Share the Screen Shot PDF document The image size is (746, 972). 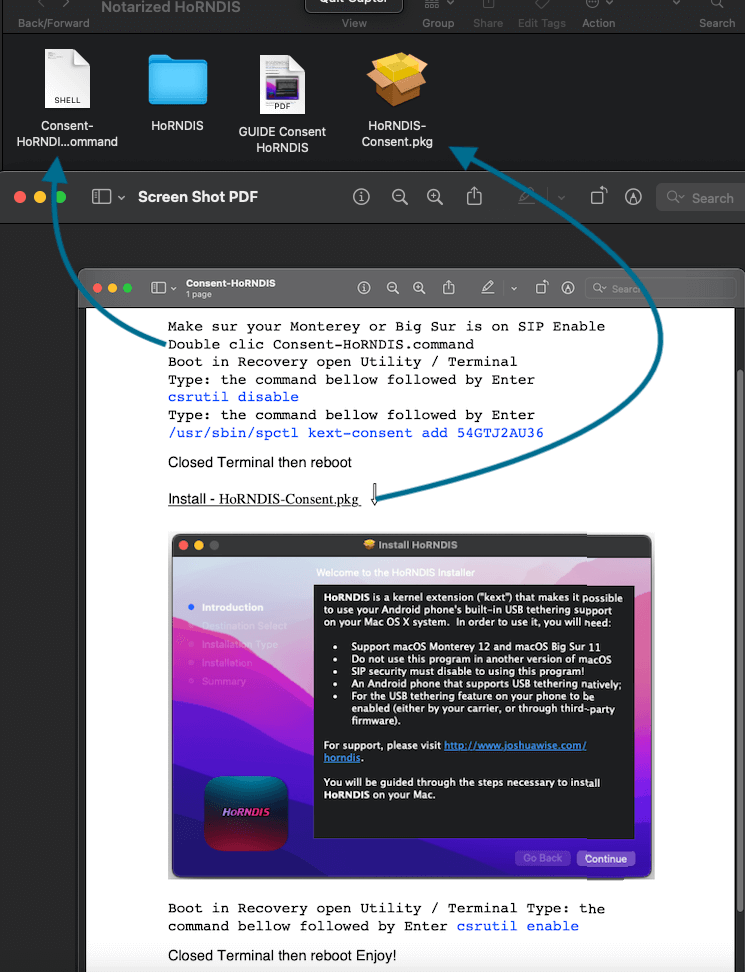tap(474, 196)
